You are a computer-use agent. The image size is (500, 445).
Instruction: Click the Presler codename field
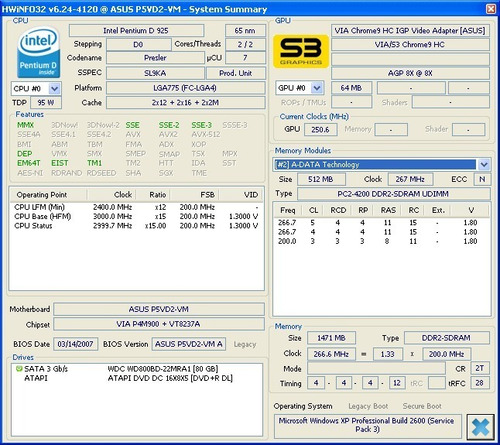pos(155,58)
